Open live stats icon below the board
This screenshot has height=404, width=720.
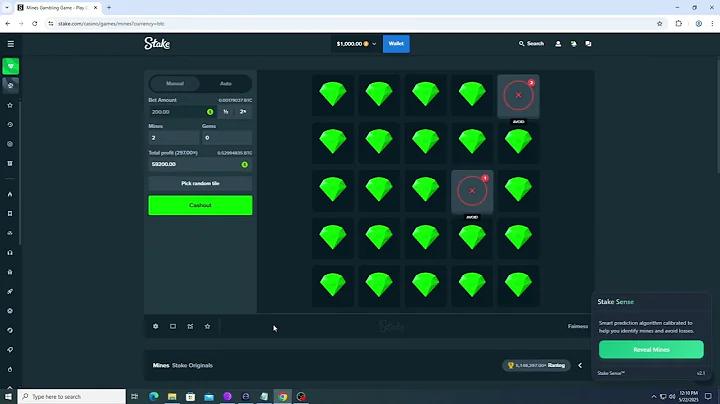(x=190, y=326)
